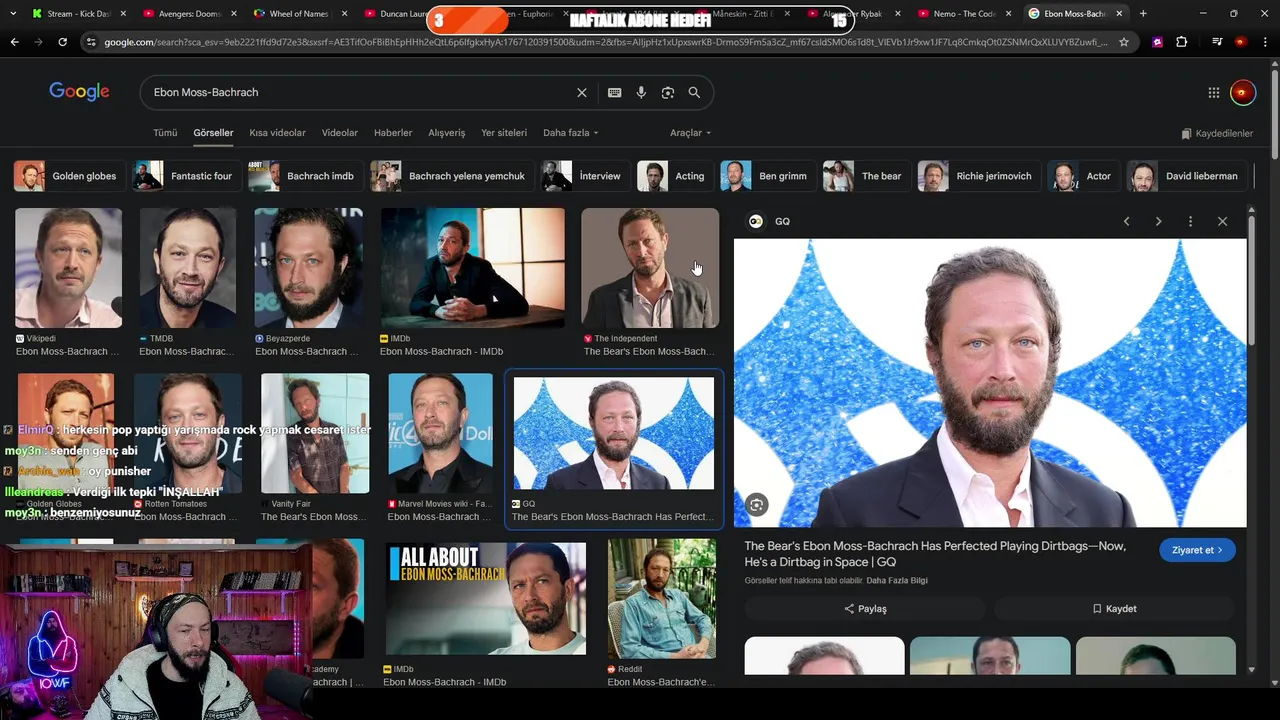
Task: Filter by İnterview chip
Action: (584, 176)
